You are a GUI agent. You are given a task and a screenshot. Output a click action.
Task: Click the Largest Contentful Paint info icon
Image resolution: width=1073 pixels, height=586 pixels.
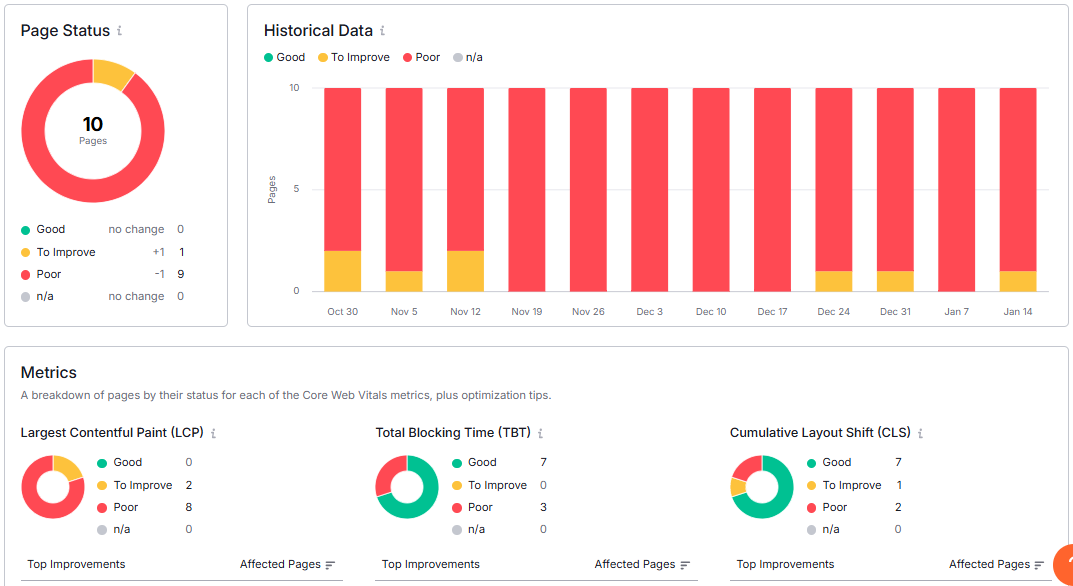pyautogui.click(x=214, y=433)
